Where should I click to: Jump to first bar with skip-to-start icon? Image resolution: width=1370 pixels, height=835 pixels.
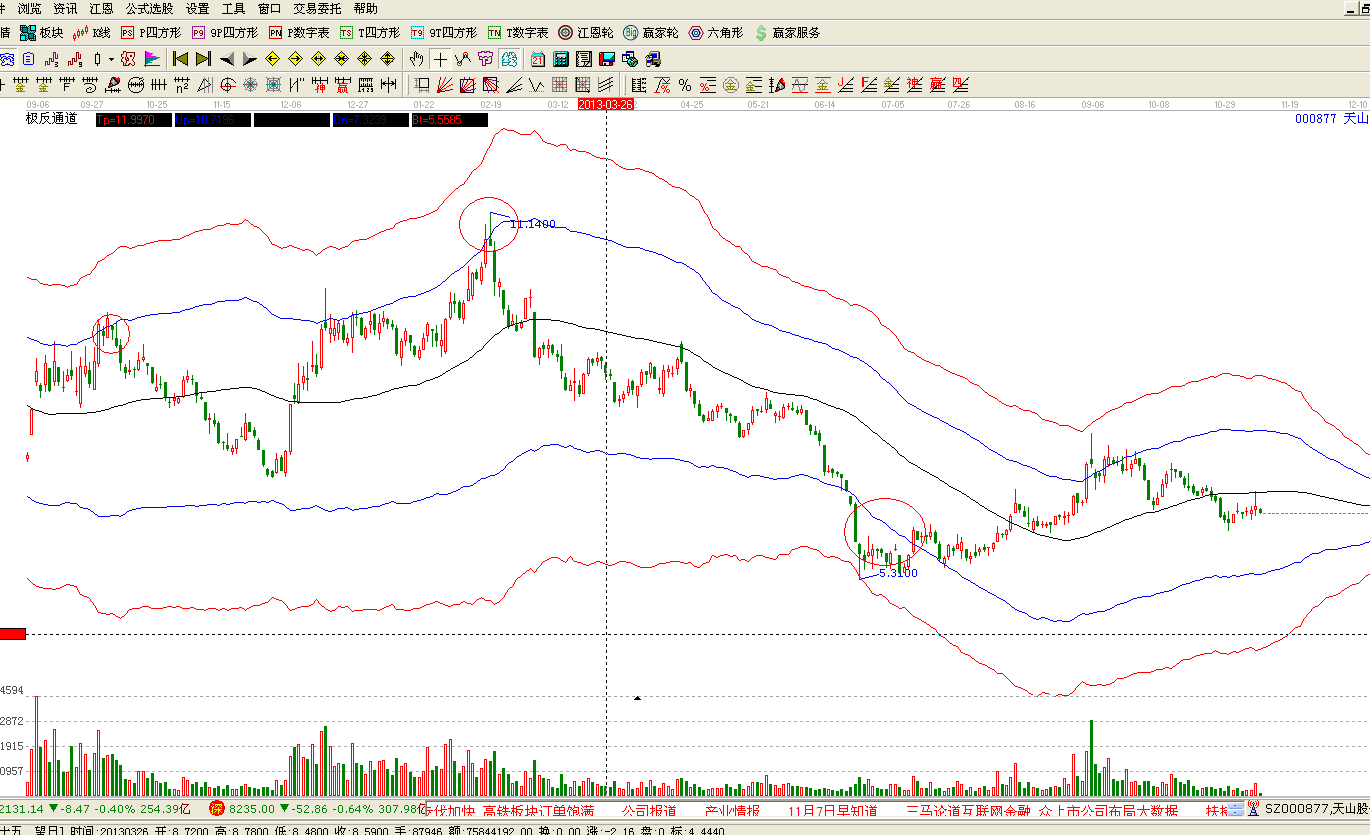coord(180,59)
